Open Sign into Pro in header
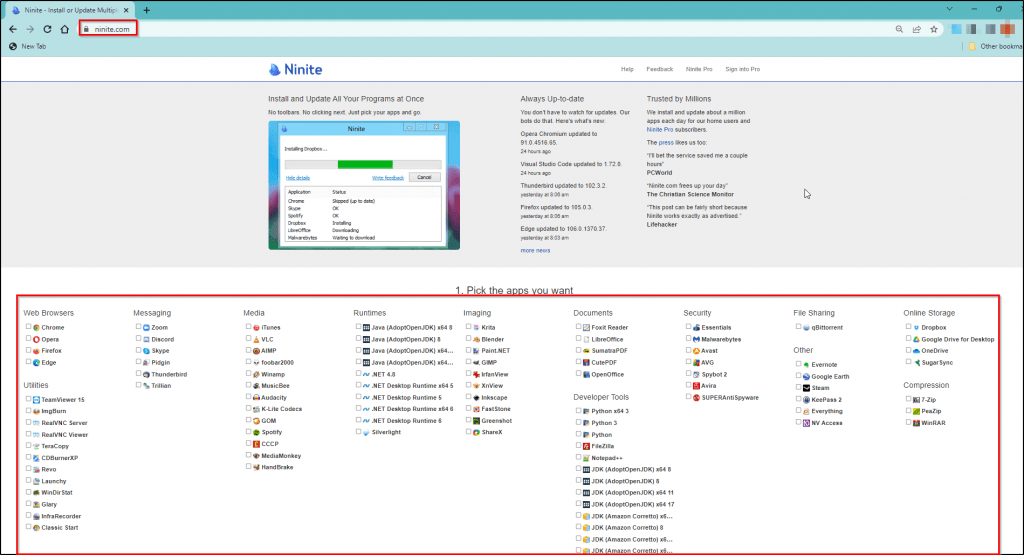 [743, 69]
